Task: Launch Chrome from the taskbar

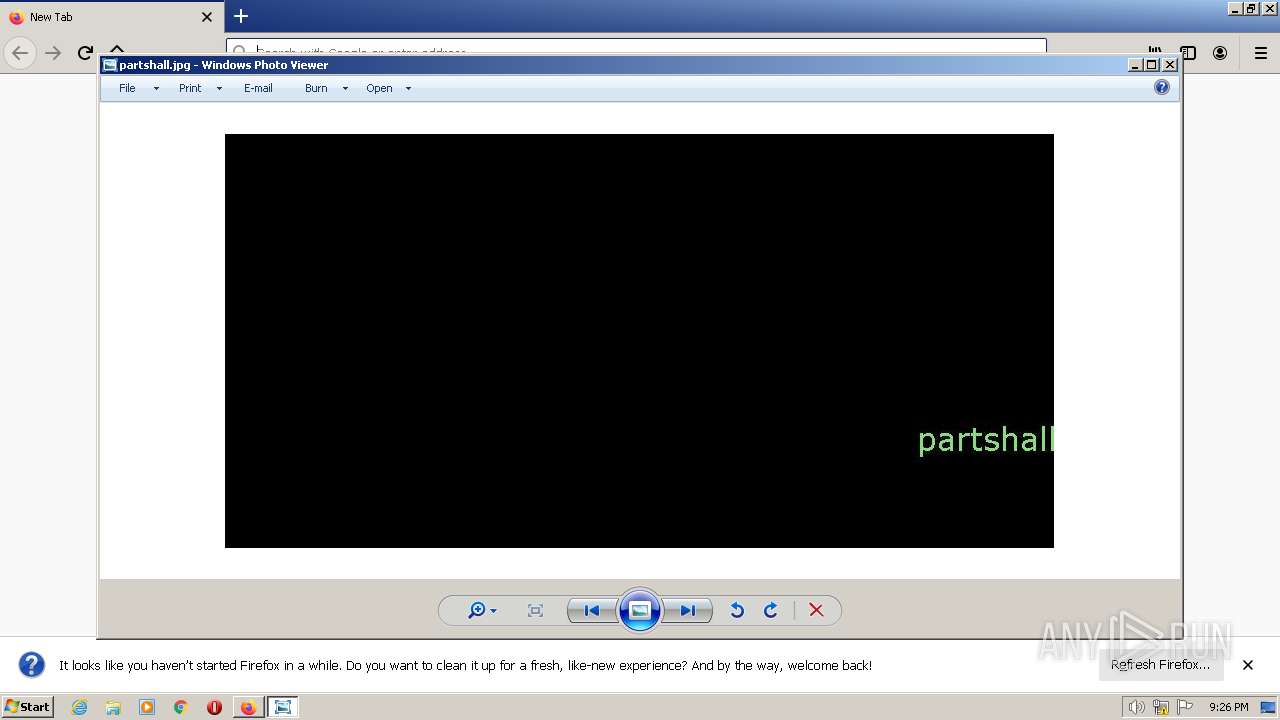Action: click(x=181, y=707)
